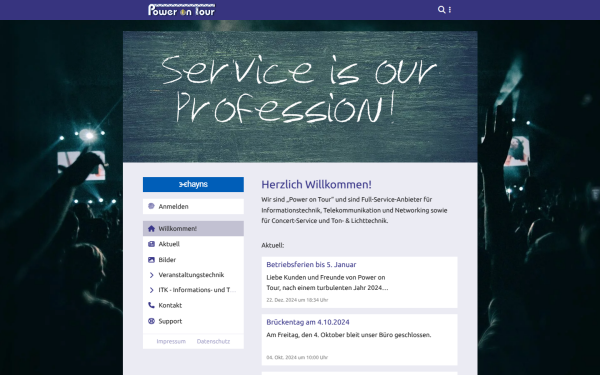Viewport: 600px width, 375px height.
Task: Click the picture icon beside Bilder
Action: click(x=151, y=260)
